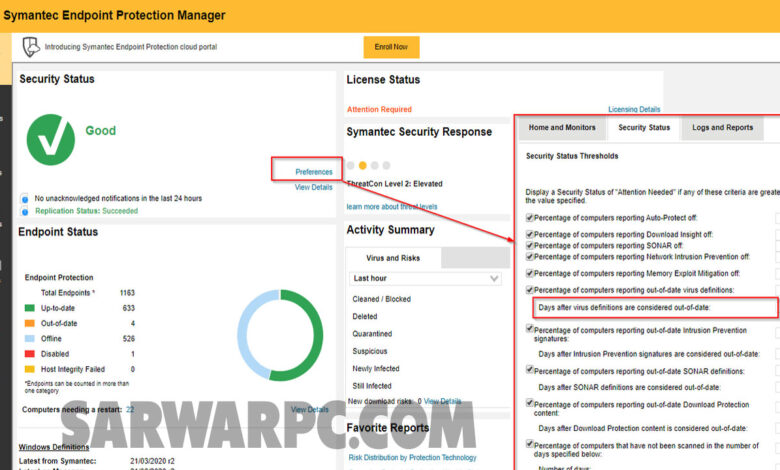Screen dimensions: 780x470
Task: Toggle out-of-date virus definitions checkbox
Action: pos(530,290)
